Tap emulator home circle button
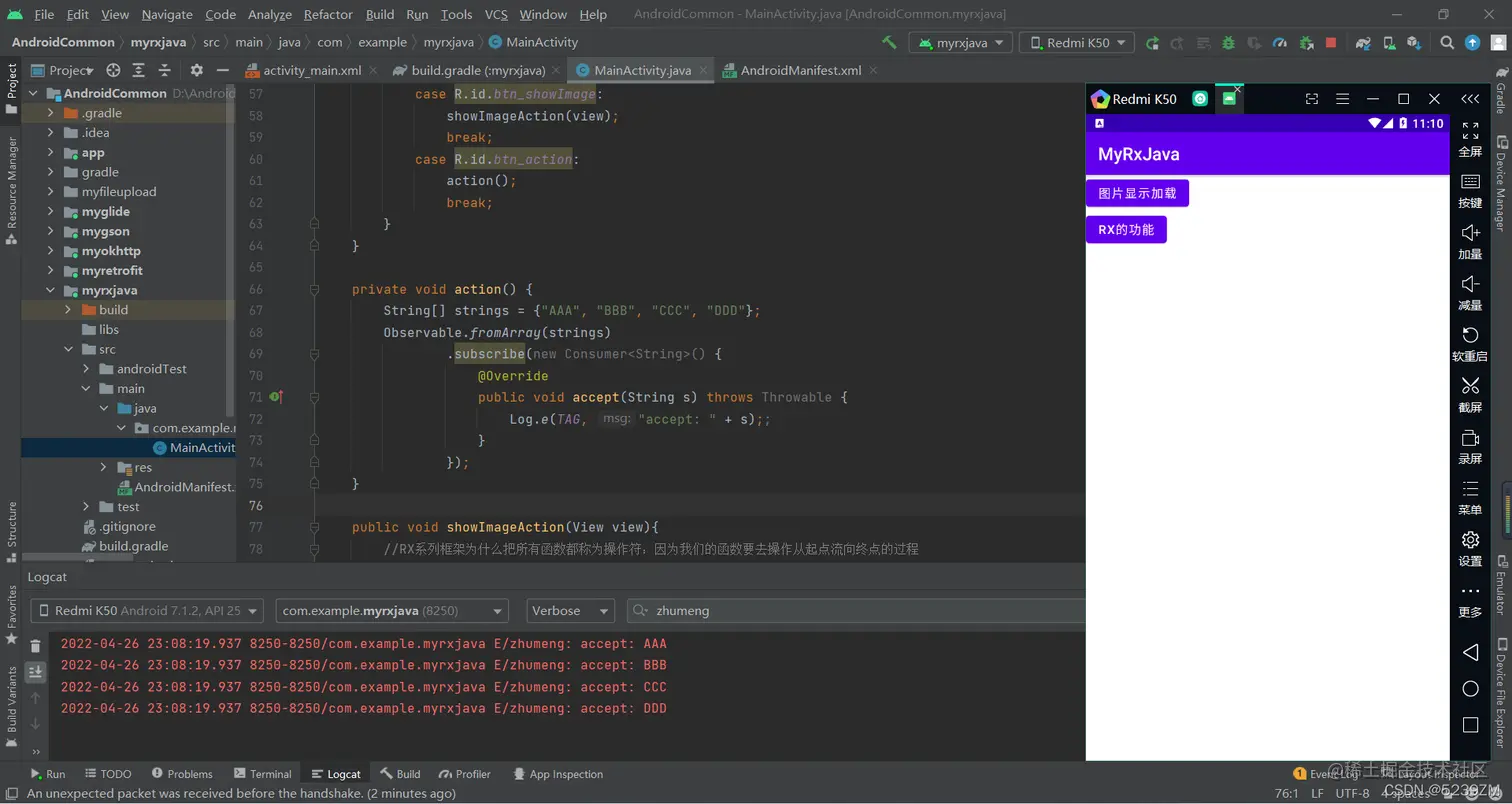This screenshot has width=1512, height=804. (x=1470, y=688)
